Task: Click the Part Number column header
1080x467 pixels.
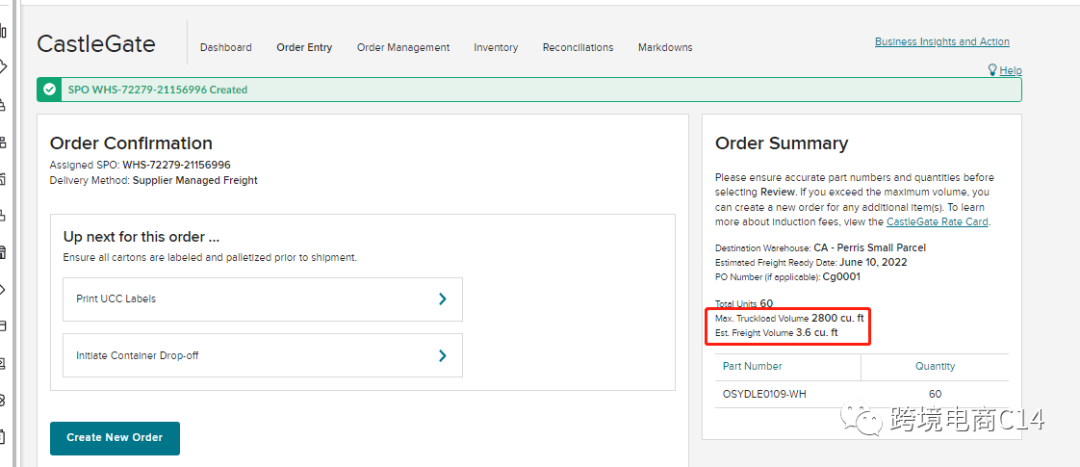Action: 752,366
